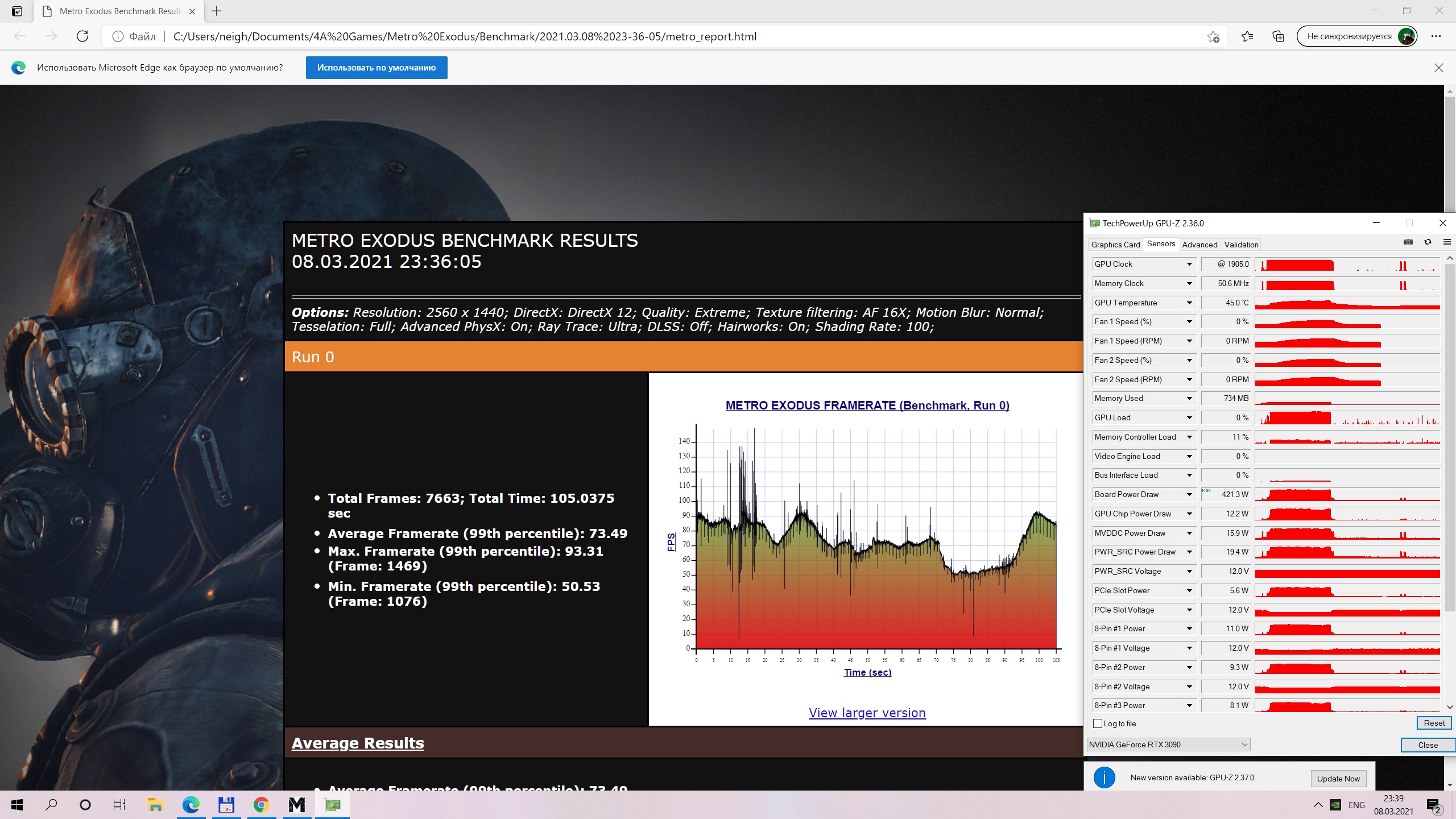Screen dimensions: 1456x819
Task: Expand GPU Clock sensor dropdown
Action: coord(1189,264)
